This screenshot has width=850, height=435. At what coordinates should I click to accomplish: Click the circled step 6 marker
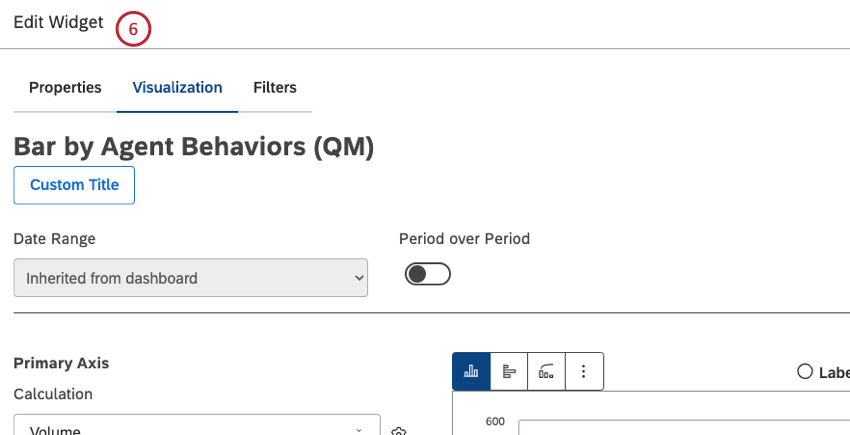pos(133,29)
